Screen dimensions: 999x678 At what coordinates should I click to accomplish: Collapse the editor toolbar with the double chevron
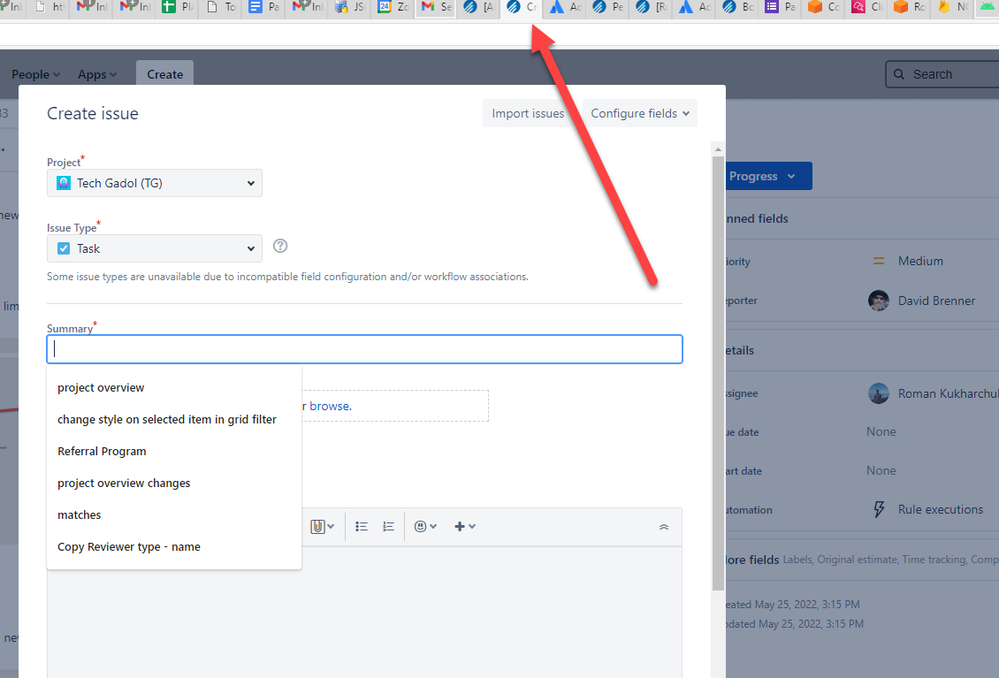[x=664, y=527]
